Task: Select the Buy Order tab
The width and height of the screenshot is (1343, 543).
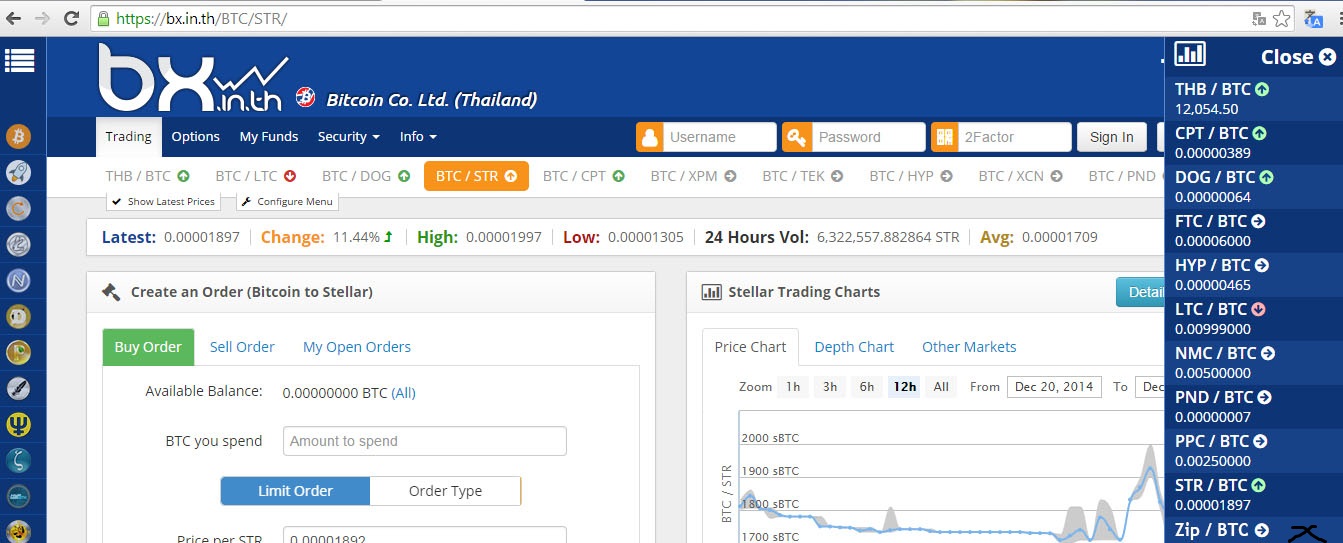Action: [148, 347]
